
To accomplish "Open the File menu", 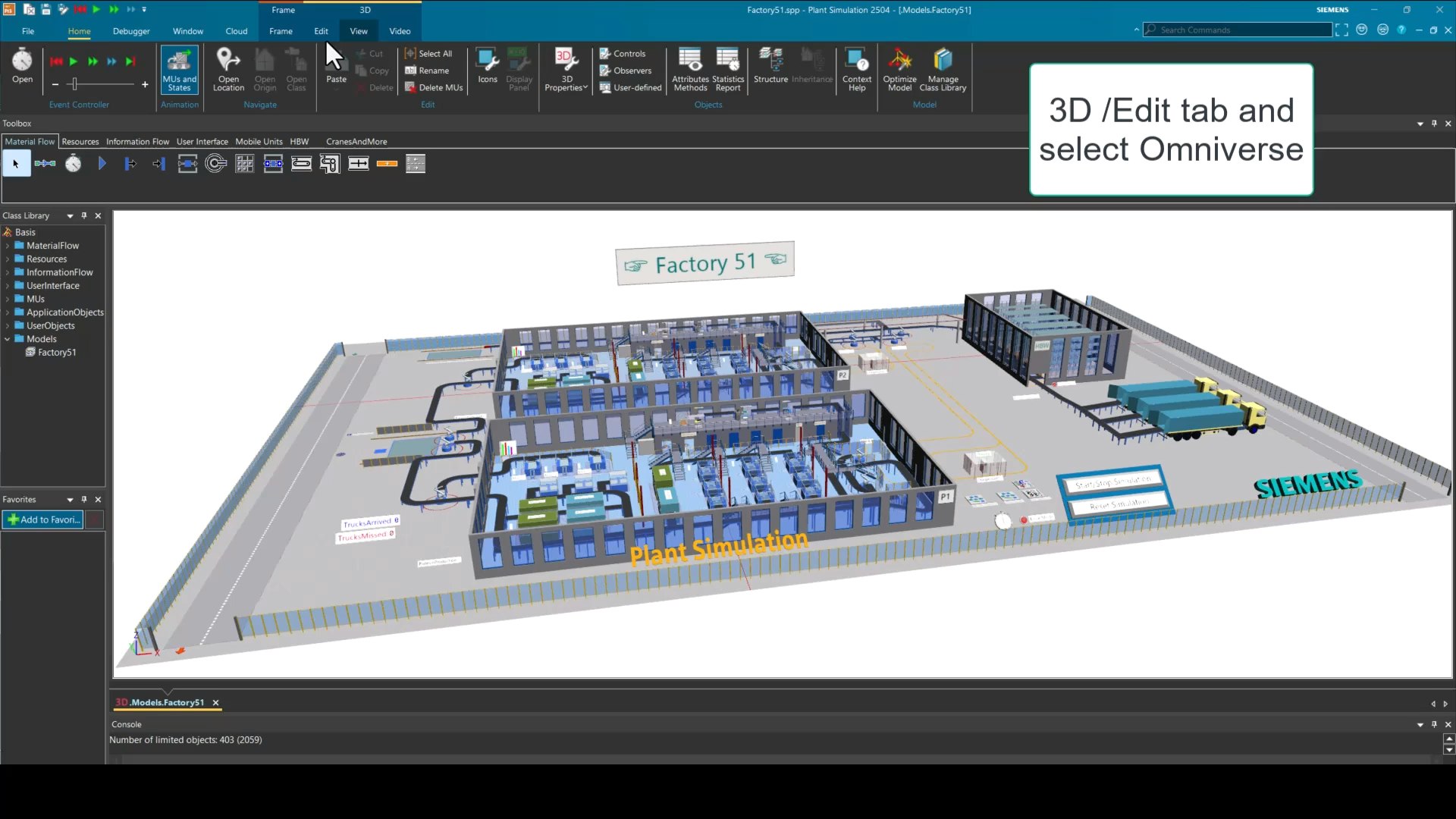I will [28, 31].
